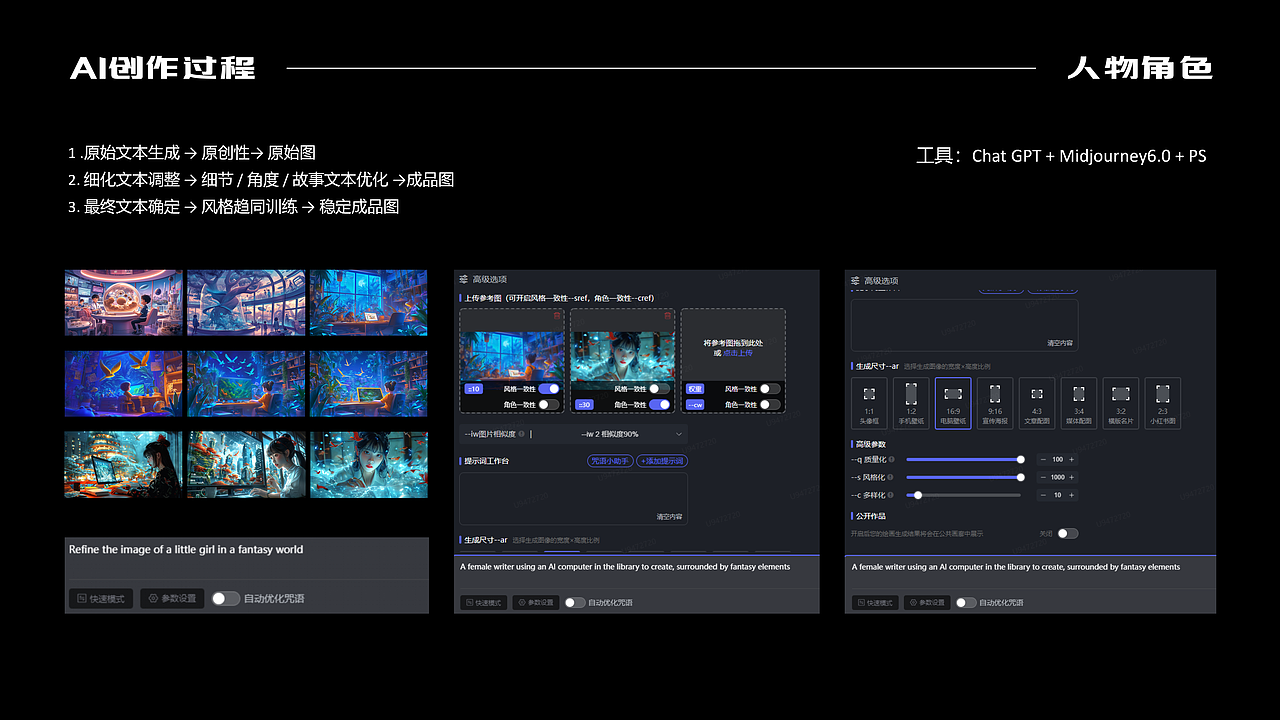Enable the 公开作品 public display toggle

(1068, 533)
